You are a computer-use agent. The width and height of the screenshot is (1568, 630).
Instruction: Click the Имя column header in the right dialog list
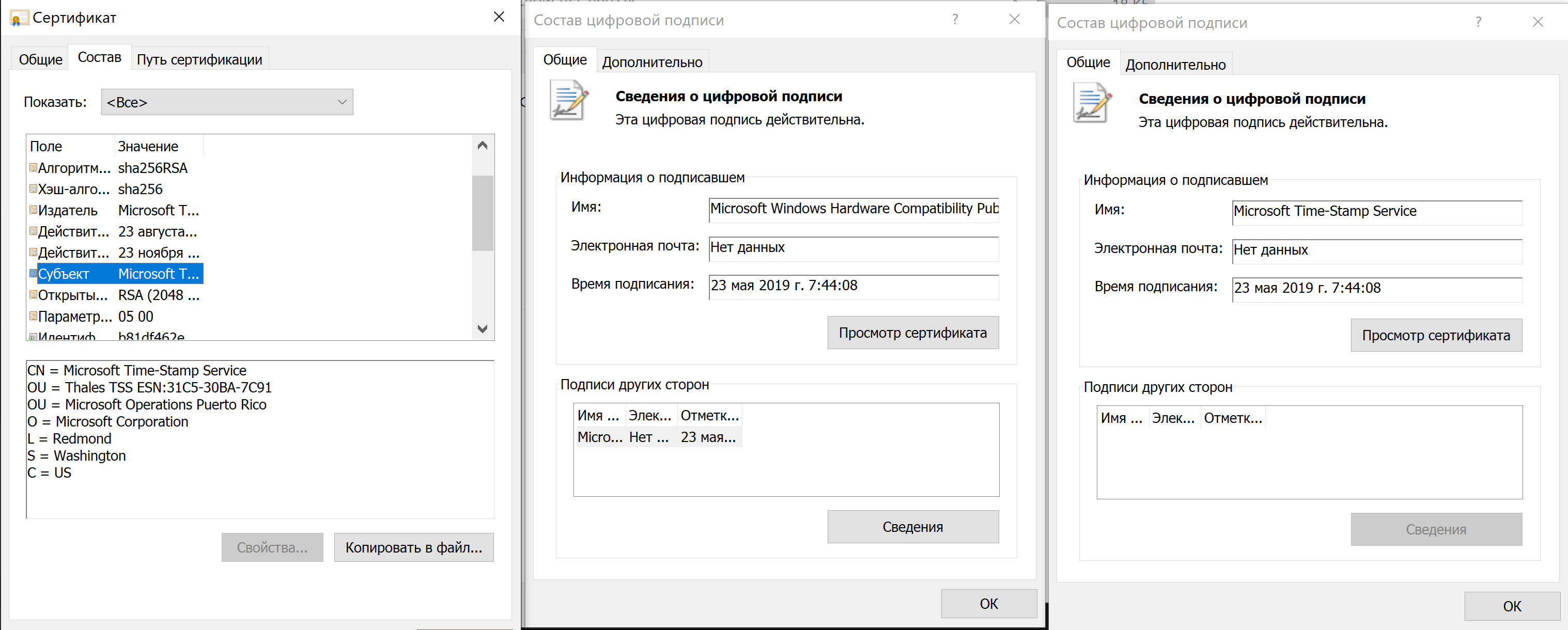1123,418
